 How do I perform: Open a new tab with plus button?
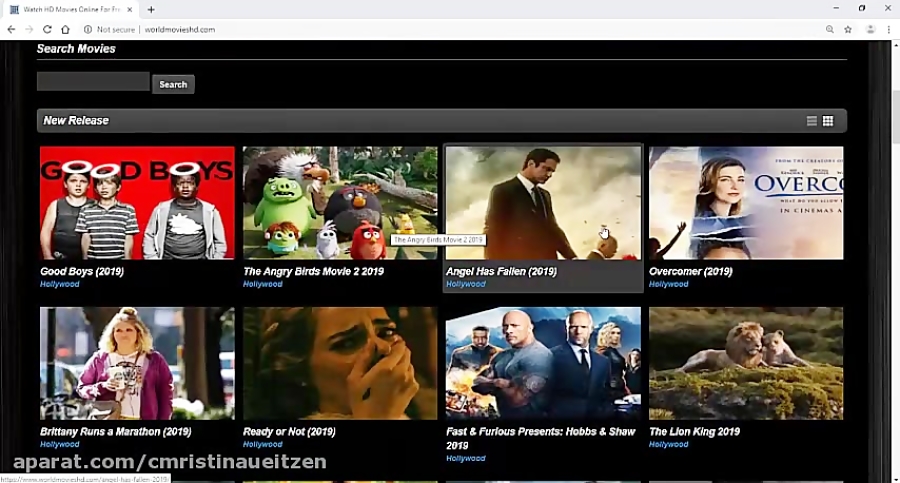[151, 9]
